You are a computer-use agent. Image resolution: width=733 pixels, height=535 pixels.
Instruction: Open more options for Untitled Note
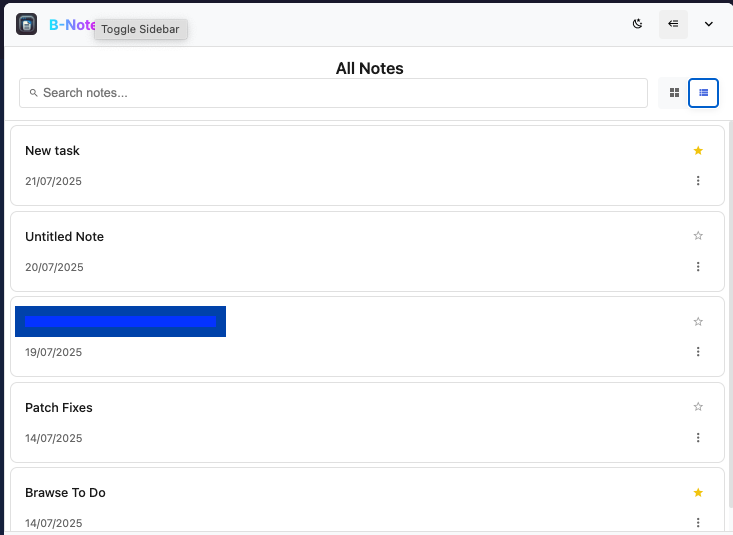tap(698, 267)
